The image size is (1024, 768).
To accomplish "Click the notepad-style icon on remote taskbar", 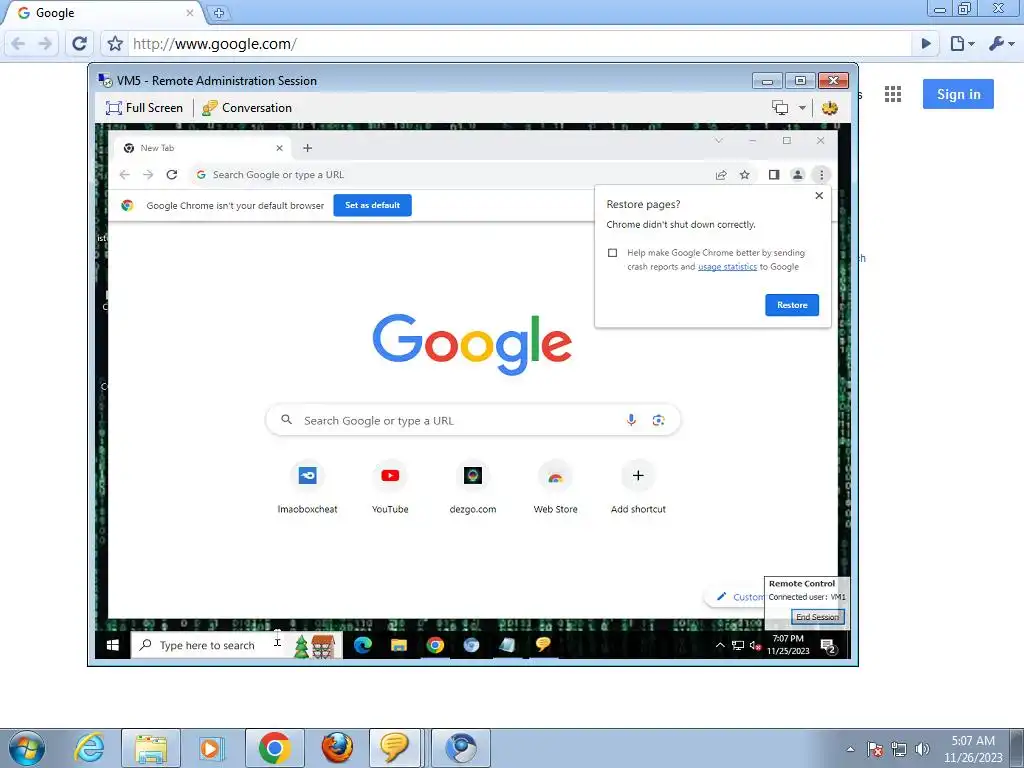I will (507, 645).
